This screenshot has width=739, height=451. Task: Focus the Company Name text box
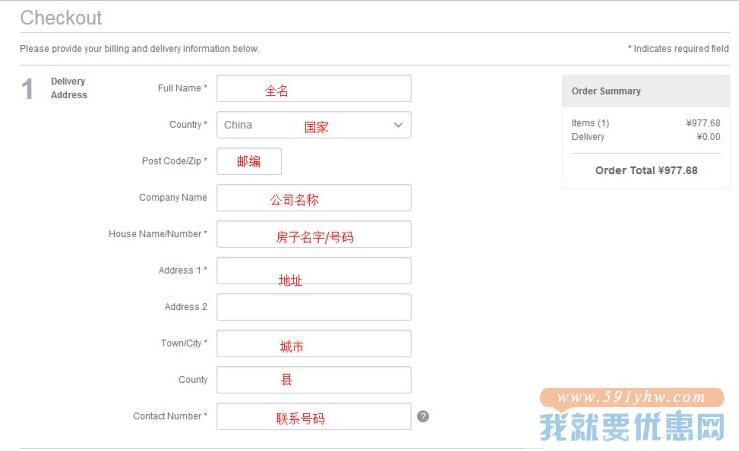point(314,197)
